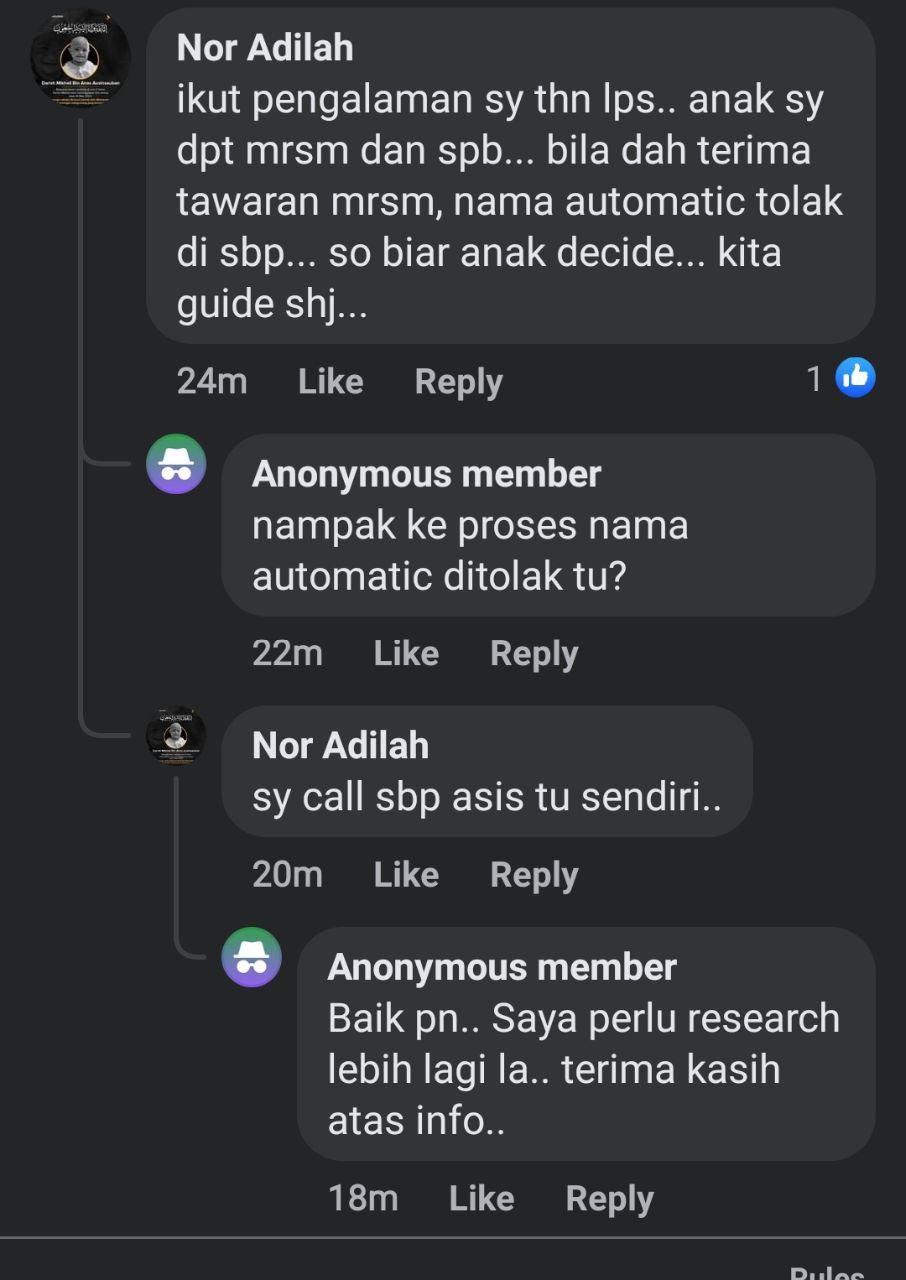The height and width of the screenshot is (1280, 906).
Task: Like the 'sy call sbp asis' reply
Action: click(x=406, y=875)
